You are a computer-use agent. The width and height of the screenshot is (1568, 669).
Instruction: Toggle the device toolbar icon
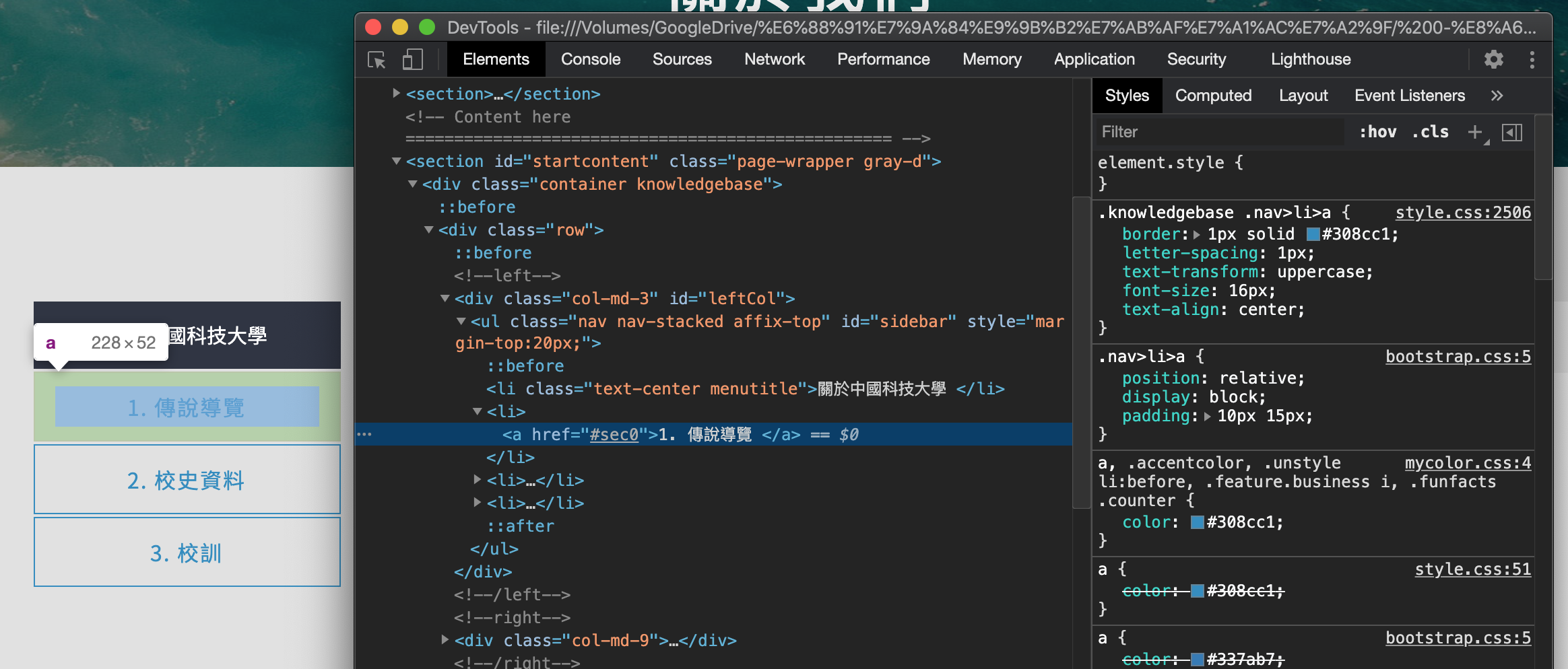point(412,60)
